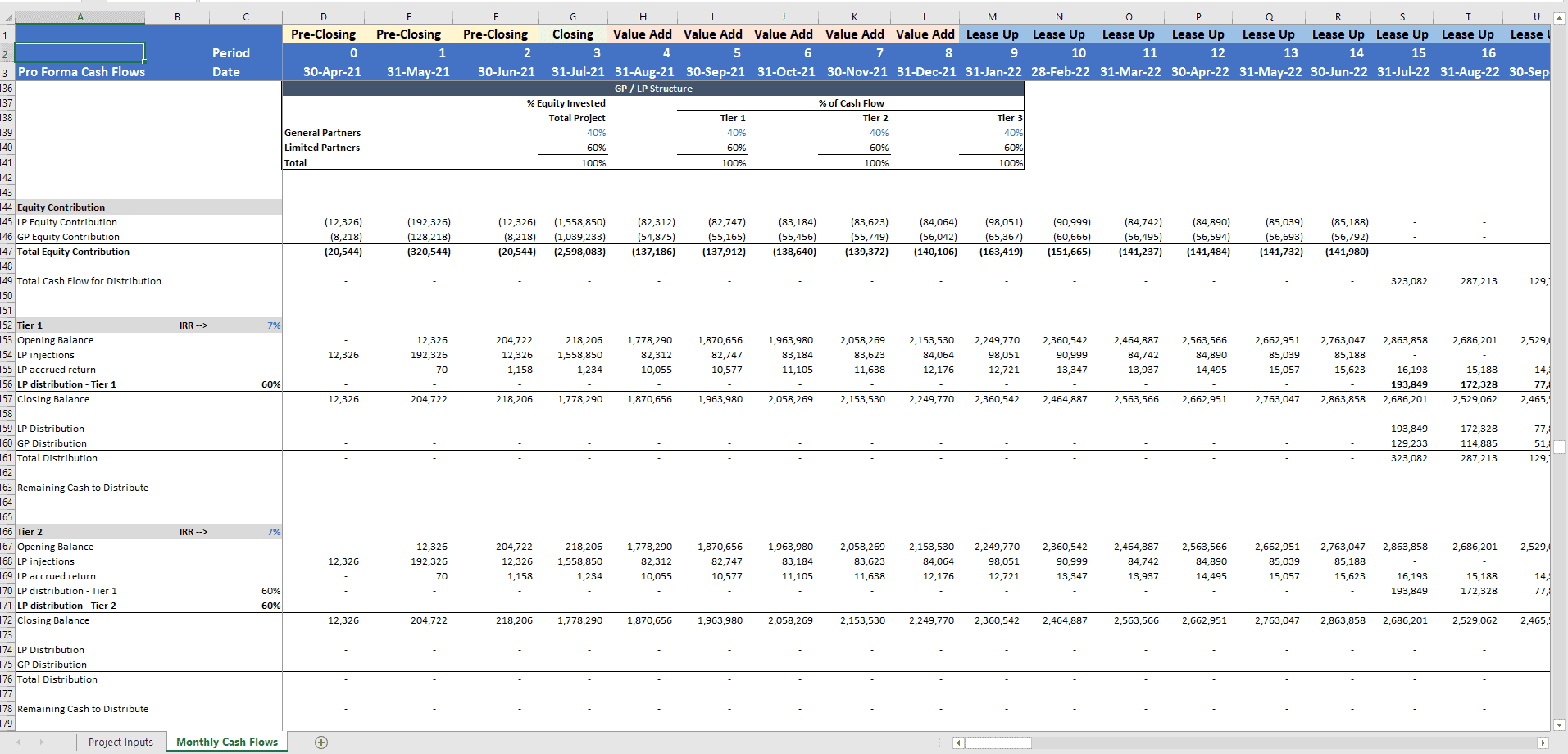This screenshot has width=1568, height=754.
Task: Click the 323,082 cash flow value in row 149
Action: 1409,281
